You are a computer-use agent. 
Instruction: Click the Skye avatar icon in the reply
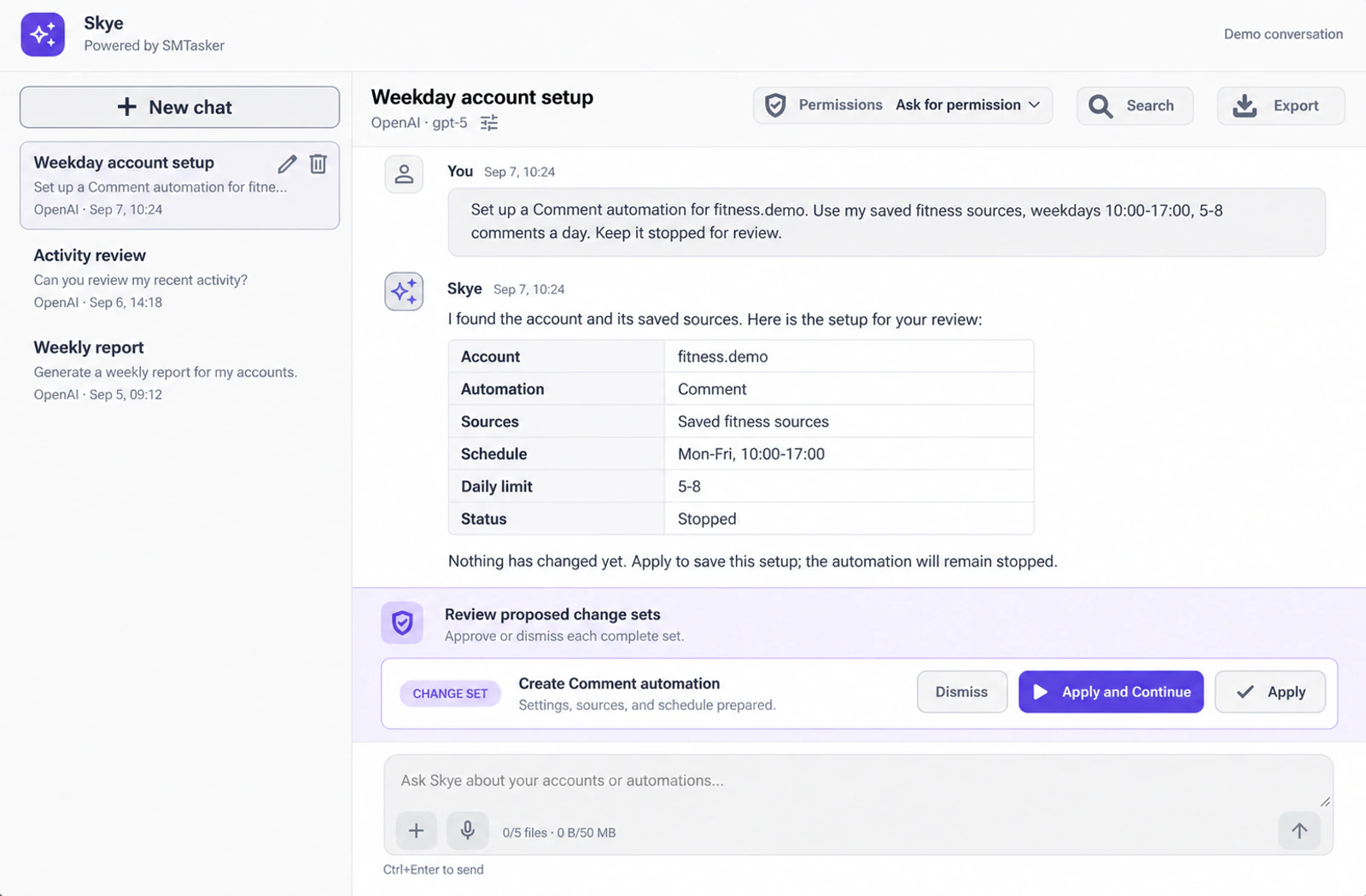tap(404, 292)
